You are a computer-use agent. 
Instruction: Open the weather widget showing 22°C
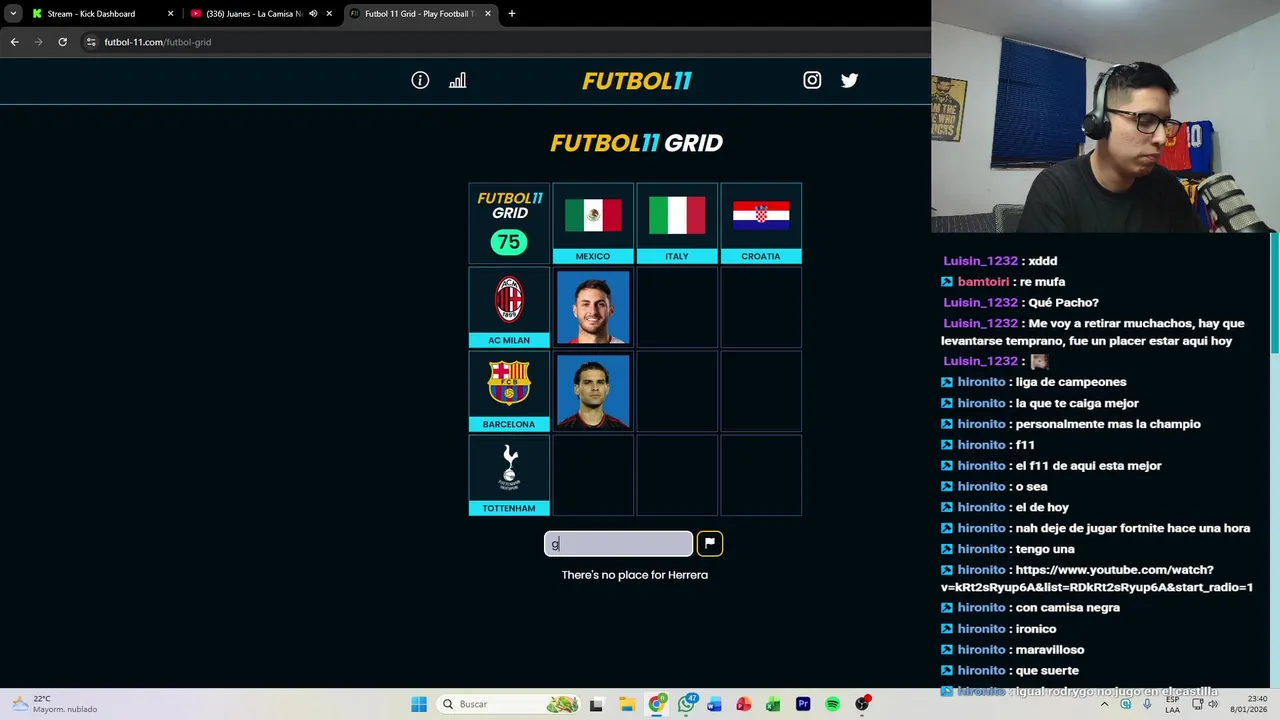55,704
